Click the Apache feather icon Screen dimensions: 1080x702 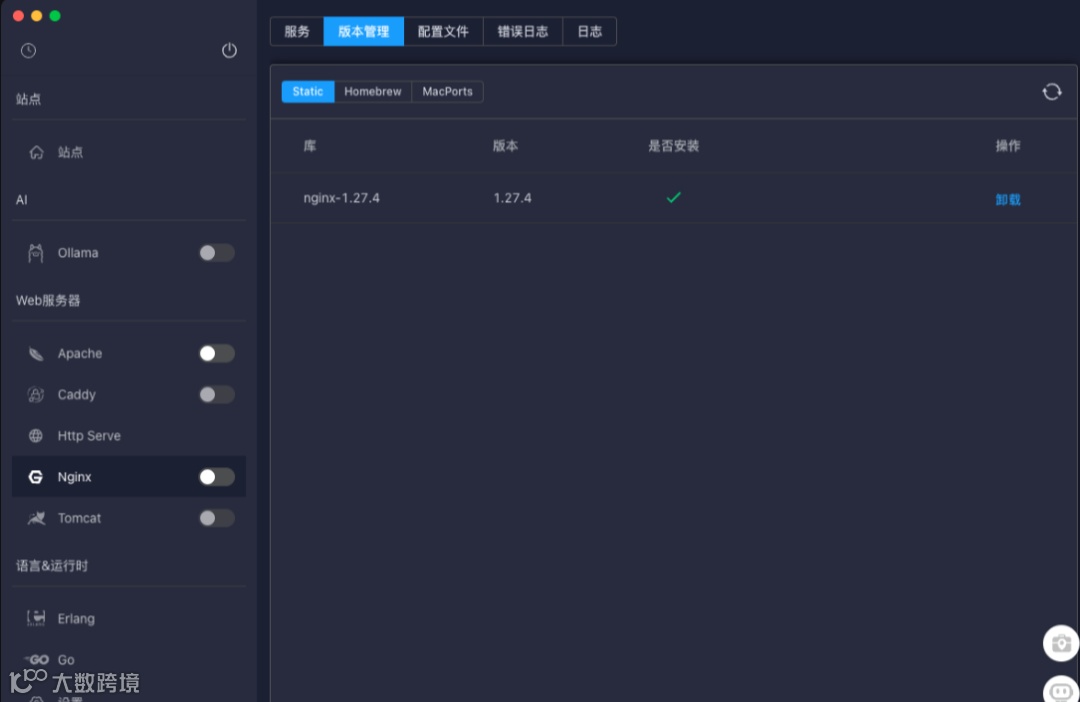pyautogui.click(x=34, y=353)
